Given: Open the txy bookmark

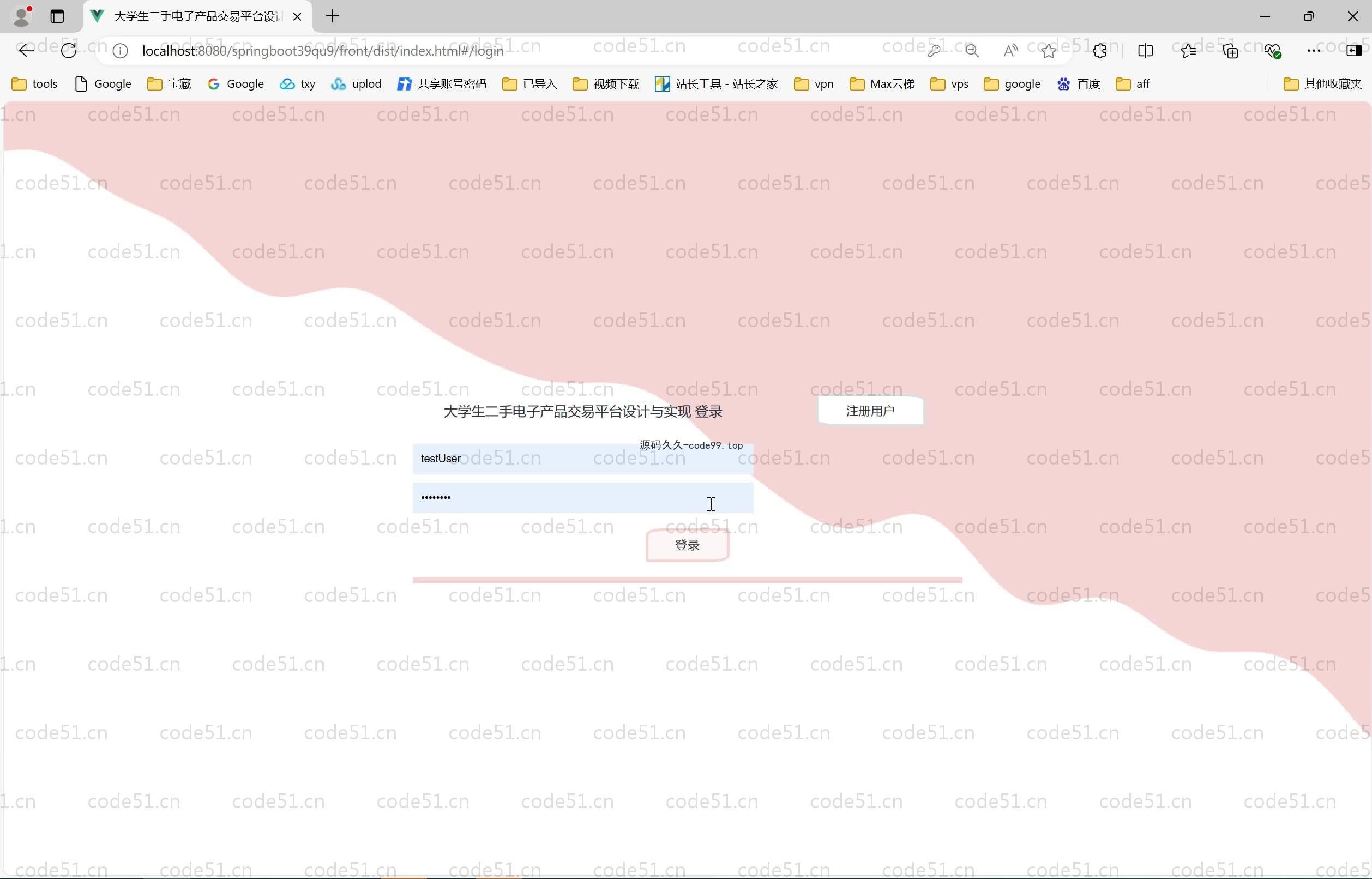Looking at the screenshot, I should [x=297, y=84].
